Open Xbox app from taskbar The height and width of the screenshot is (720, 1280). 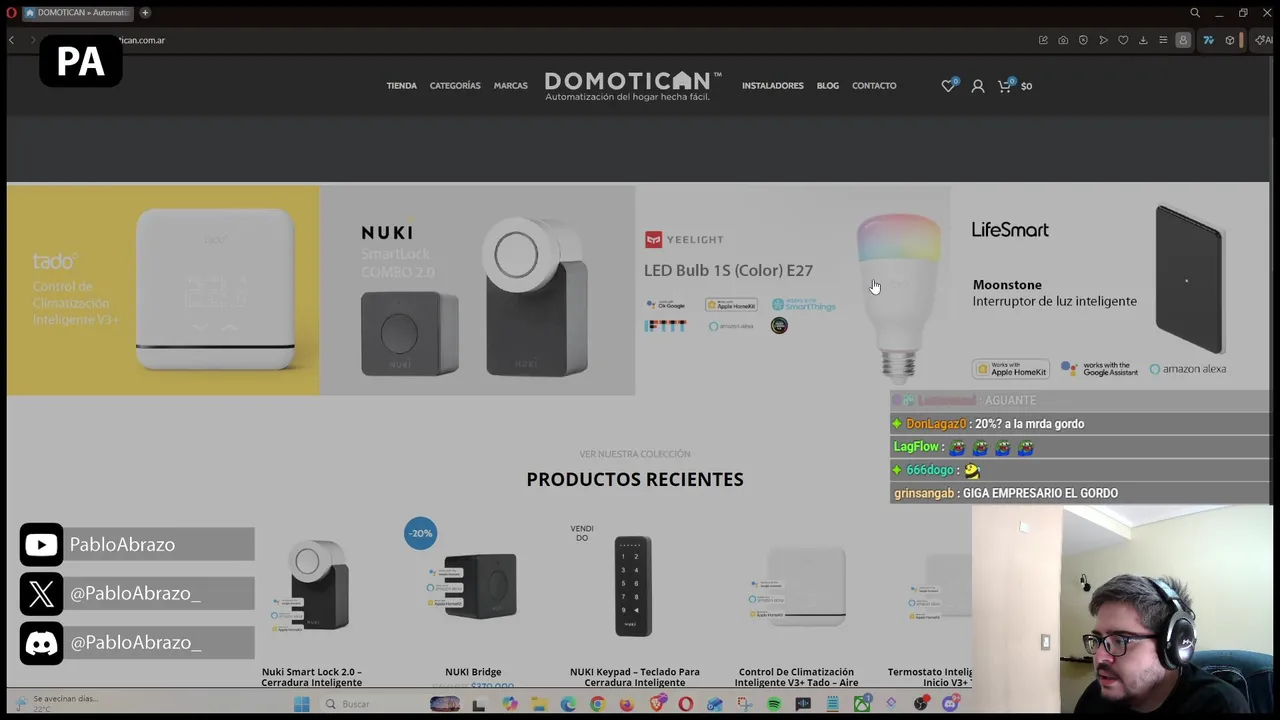862,704
